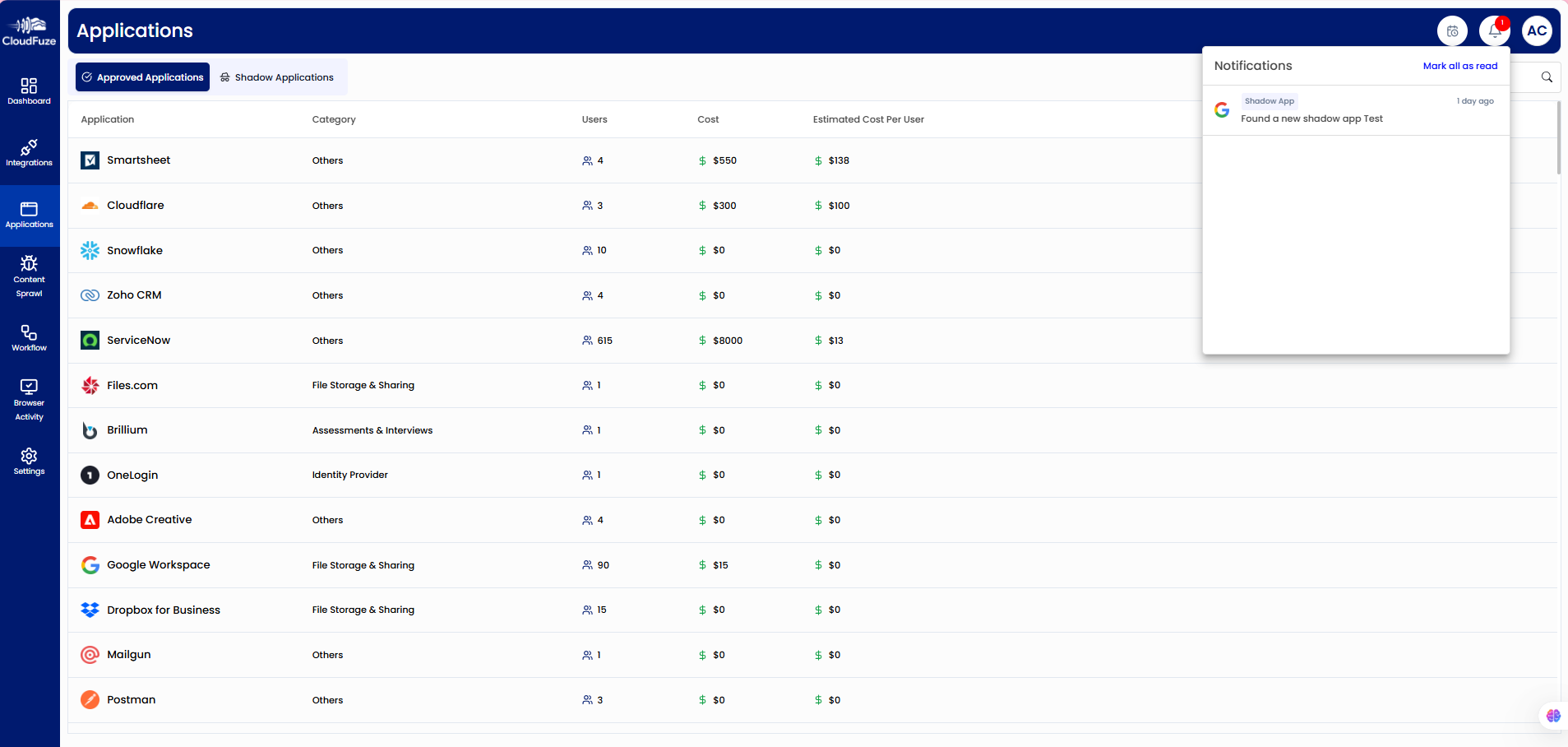This screenshot has height=747, width=1568.
Task: Open the assistant icon at bottom right
Action: pyautogui.click(x=1552, y=716)
